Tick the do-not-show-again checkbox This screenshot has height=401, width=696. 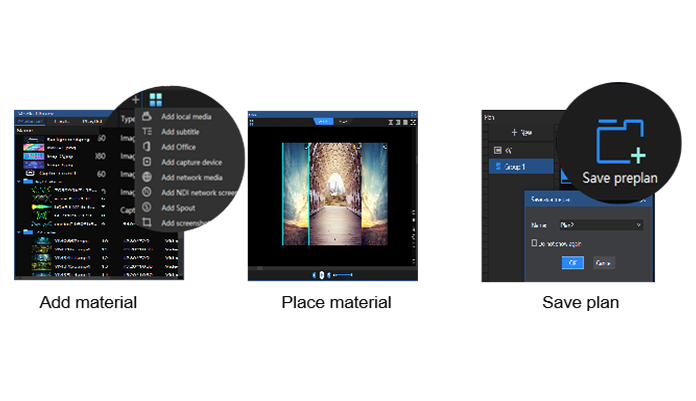point(534,243)
